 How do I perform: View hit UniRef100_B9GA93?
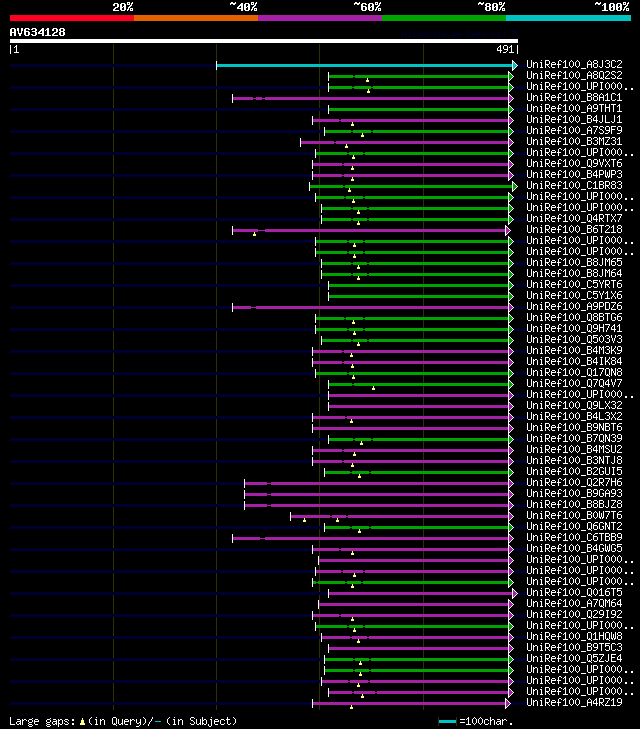pyautogui.click(x=574, y=493)
